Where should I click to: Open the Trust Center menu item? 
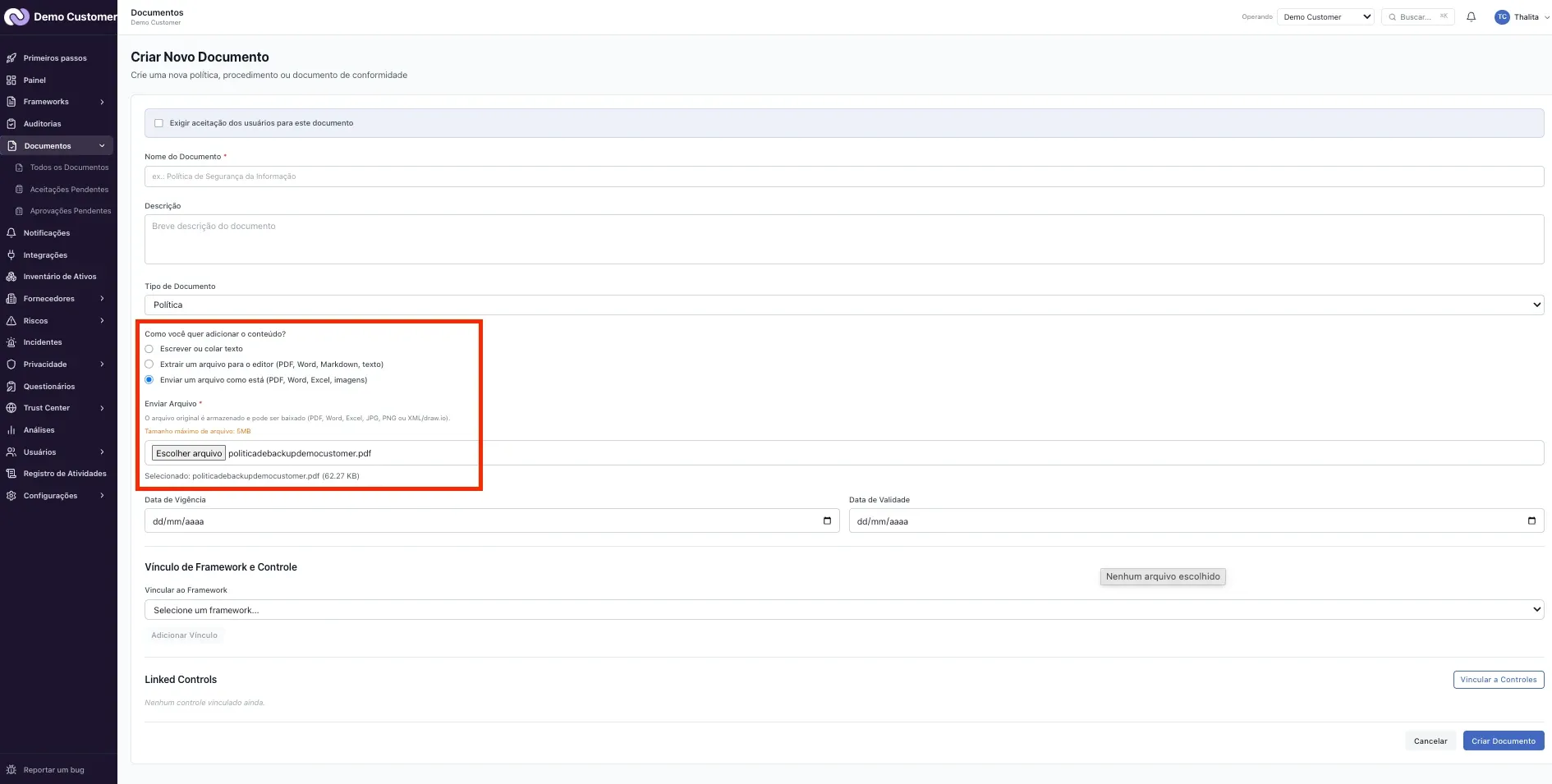coord(57,408)
